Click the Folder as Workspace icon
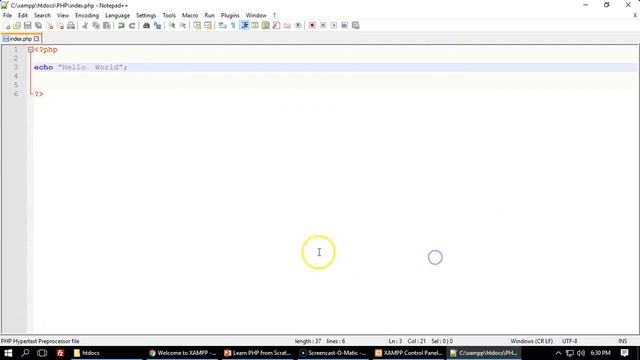640x360 pixels. 287,25
